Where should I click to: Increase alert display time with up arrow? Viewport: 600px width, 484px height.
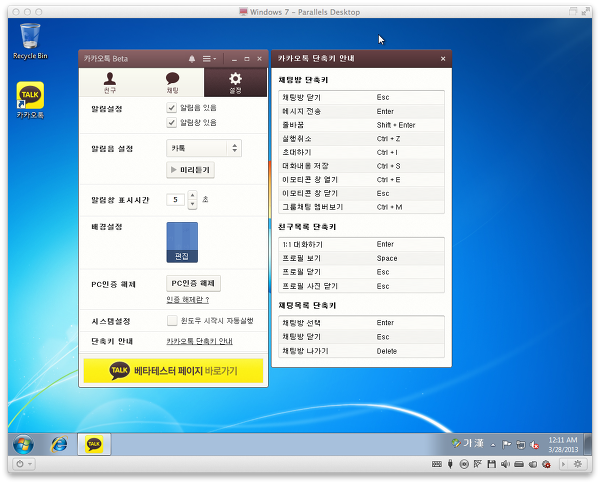pyautogui.click(x=192, y=195)
